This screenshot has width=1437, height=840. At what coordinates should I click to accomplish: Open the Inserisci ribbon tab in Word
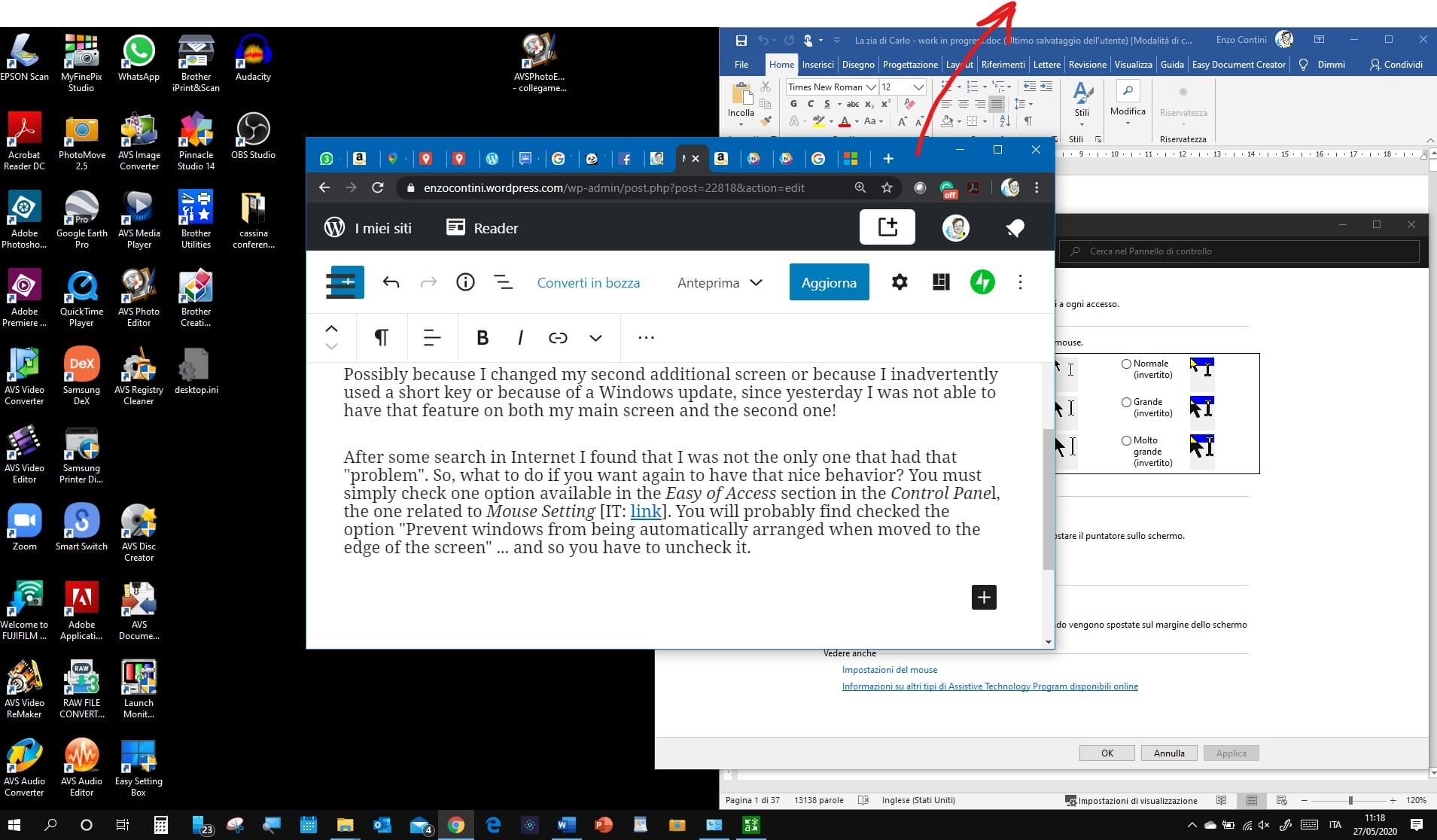[817, 65]
